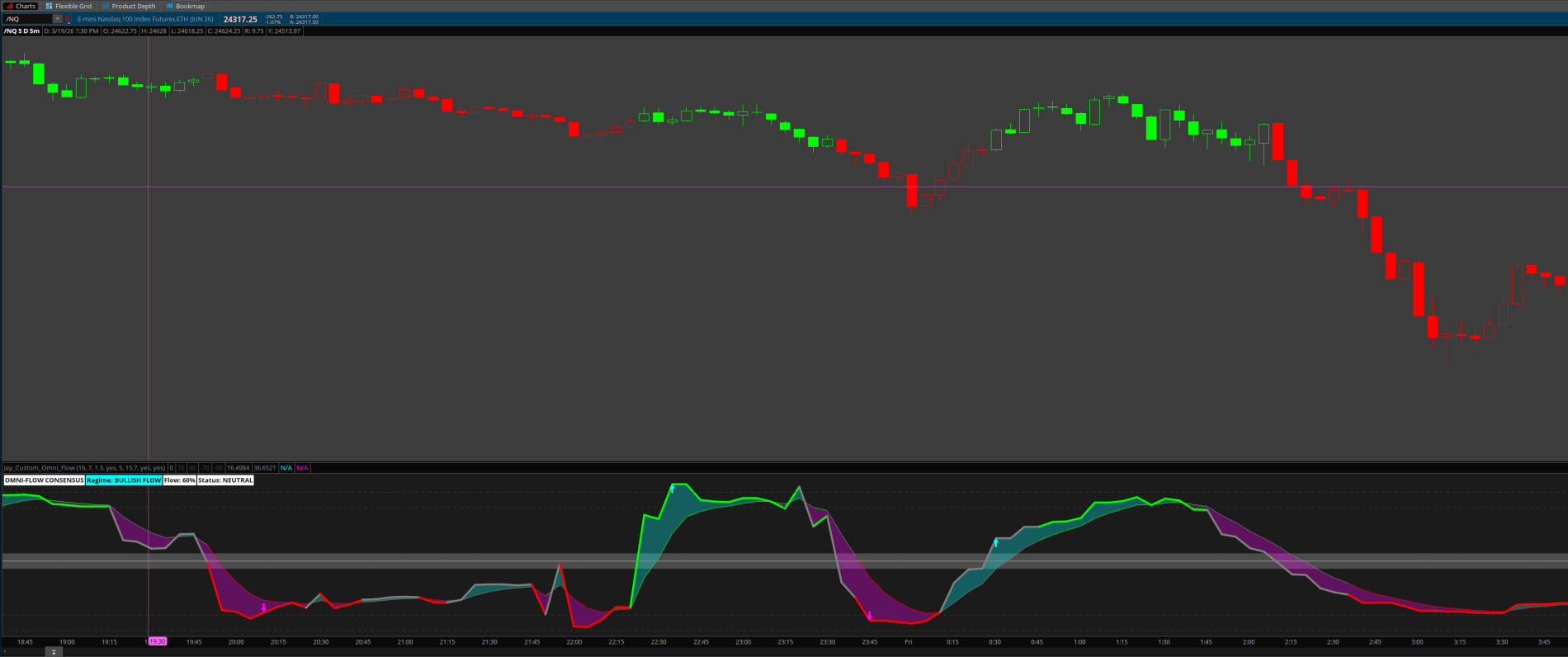Click the scrollbar left arrow at bottom
Viewport: 1568px width, 657px height.
click(4, 652)
